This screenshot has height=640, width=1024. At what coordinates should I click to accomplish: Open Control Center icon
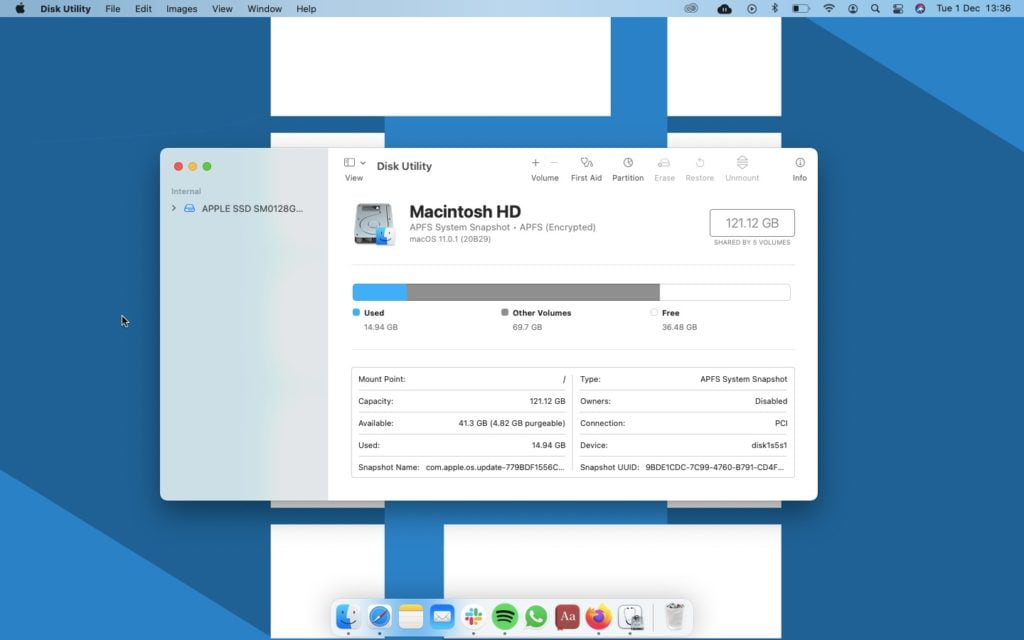tap(898, 8)
